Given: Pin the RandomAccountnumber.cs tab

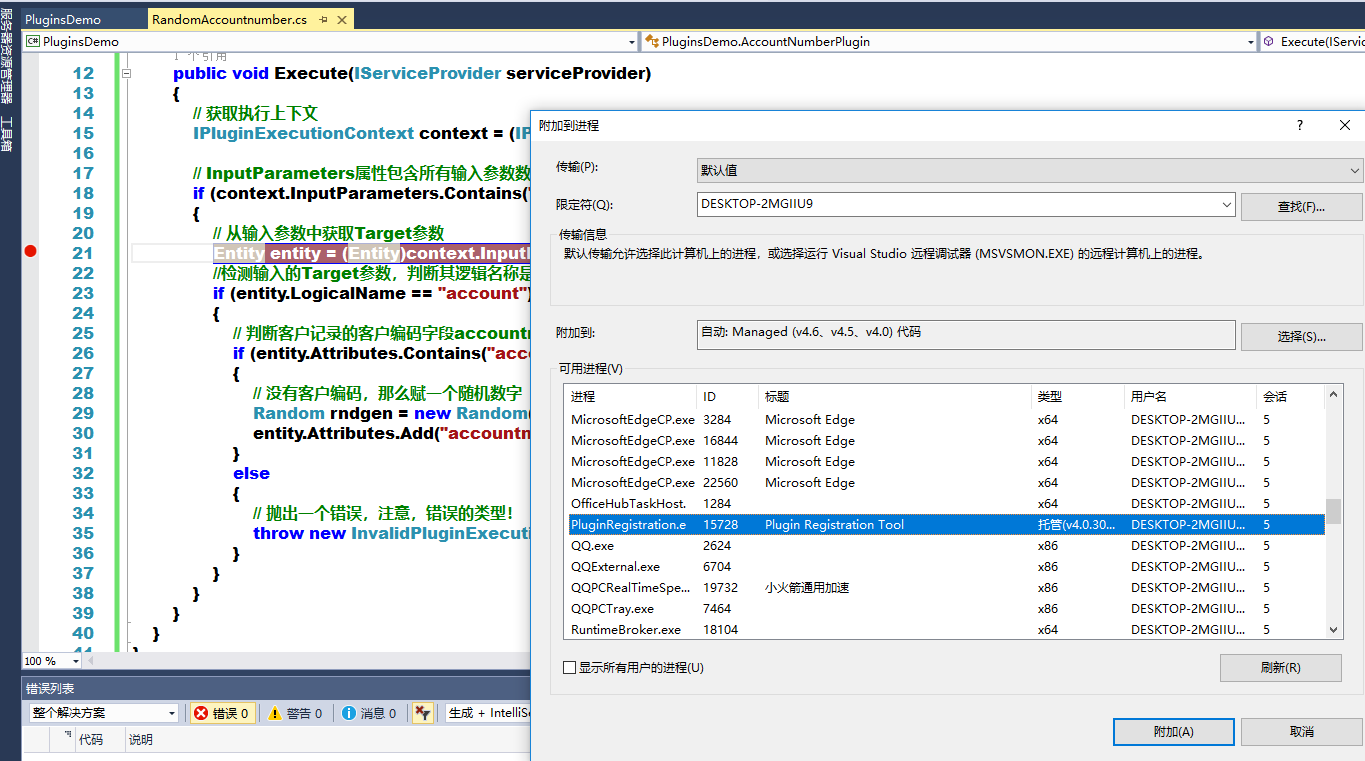Looking at the screenshot, I should (323, 20).
